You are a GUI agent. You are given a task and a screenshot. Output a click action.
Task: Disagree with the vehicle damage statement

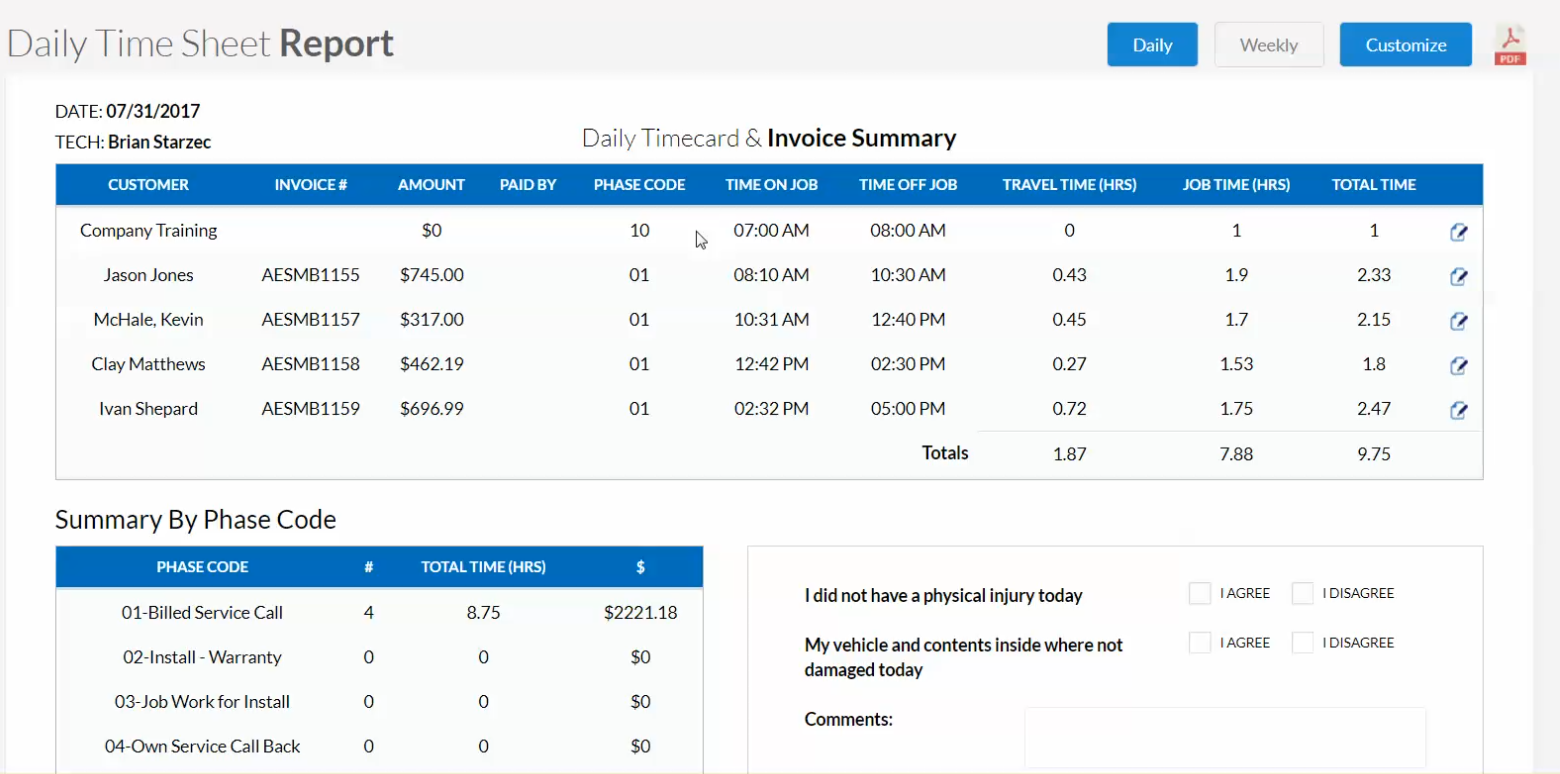(1302, 642)
